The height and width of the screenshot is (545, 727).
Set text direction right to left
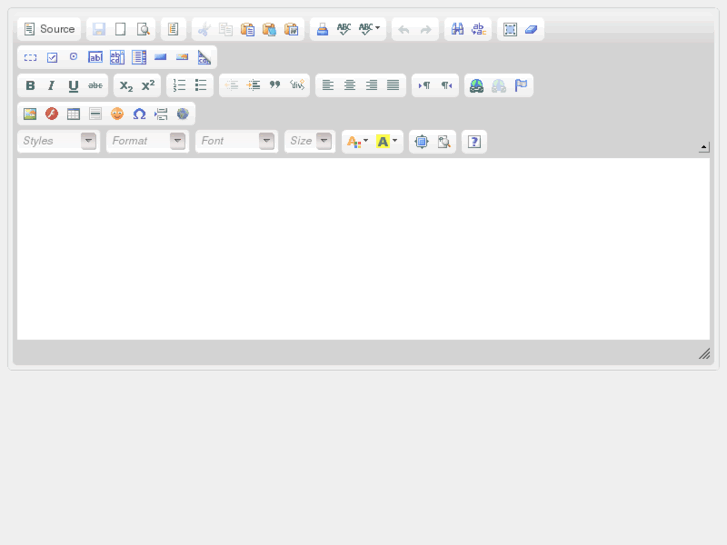click(x=446, y=86)
